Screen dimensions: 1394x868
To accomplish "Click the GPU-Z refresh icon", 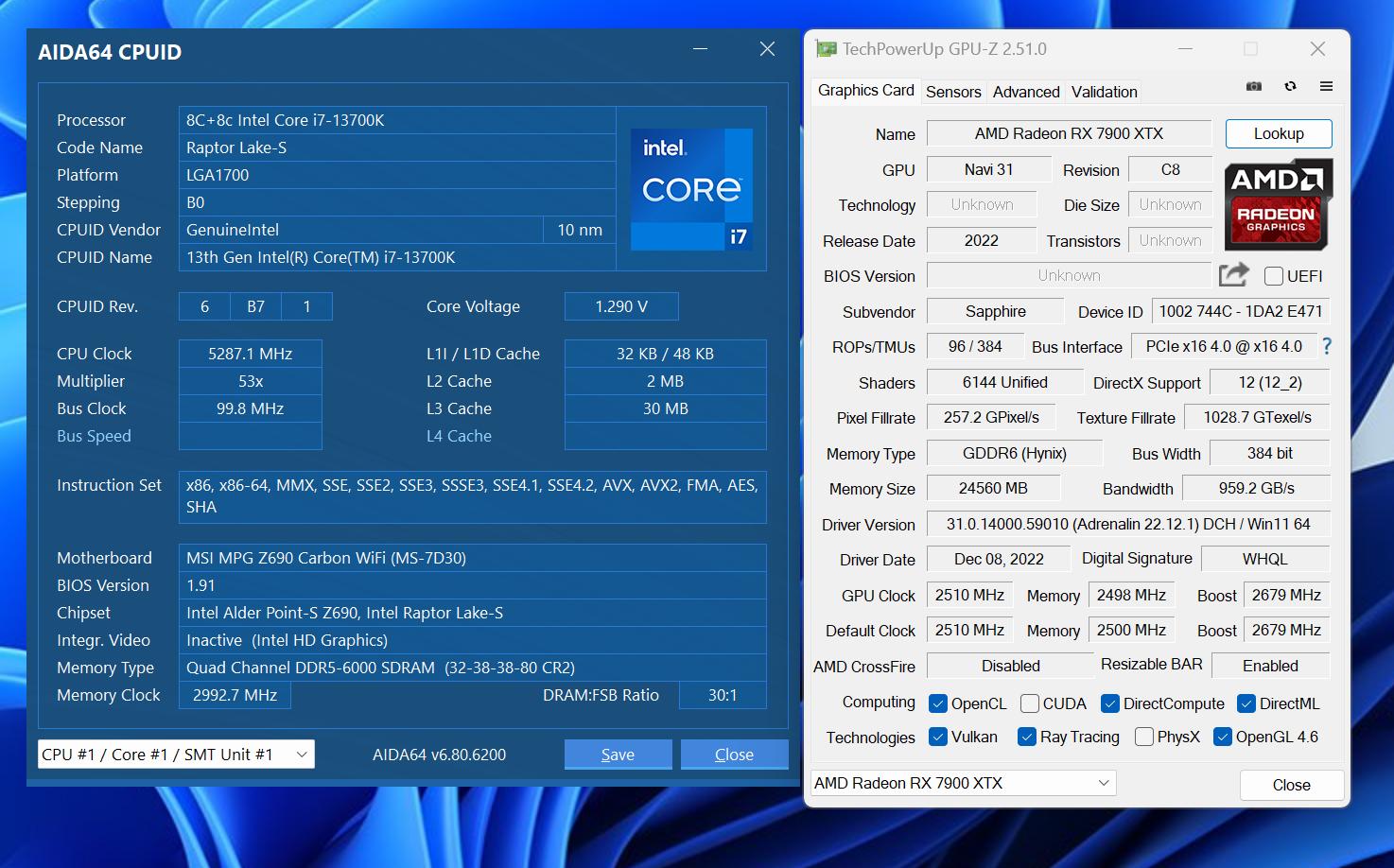I will coord(1290,86).
